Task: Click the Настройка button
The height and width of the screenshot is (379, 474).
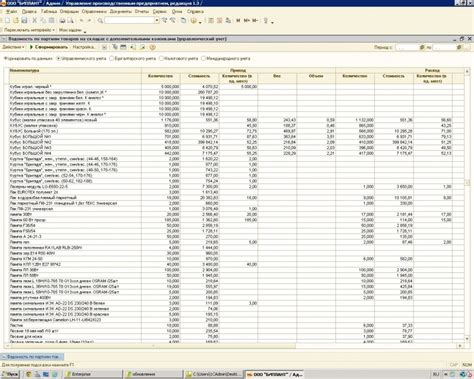Action: (x=84, y=47)
